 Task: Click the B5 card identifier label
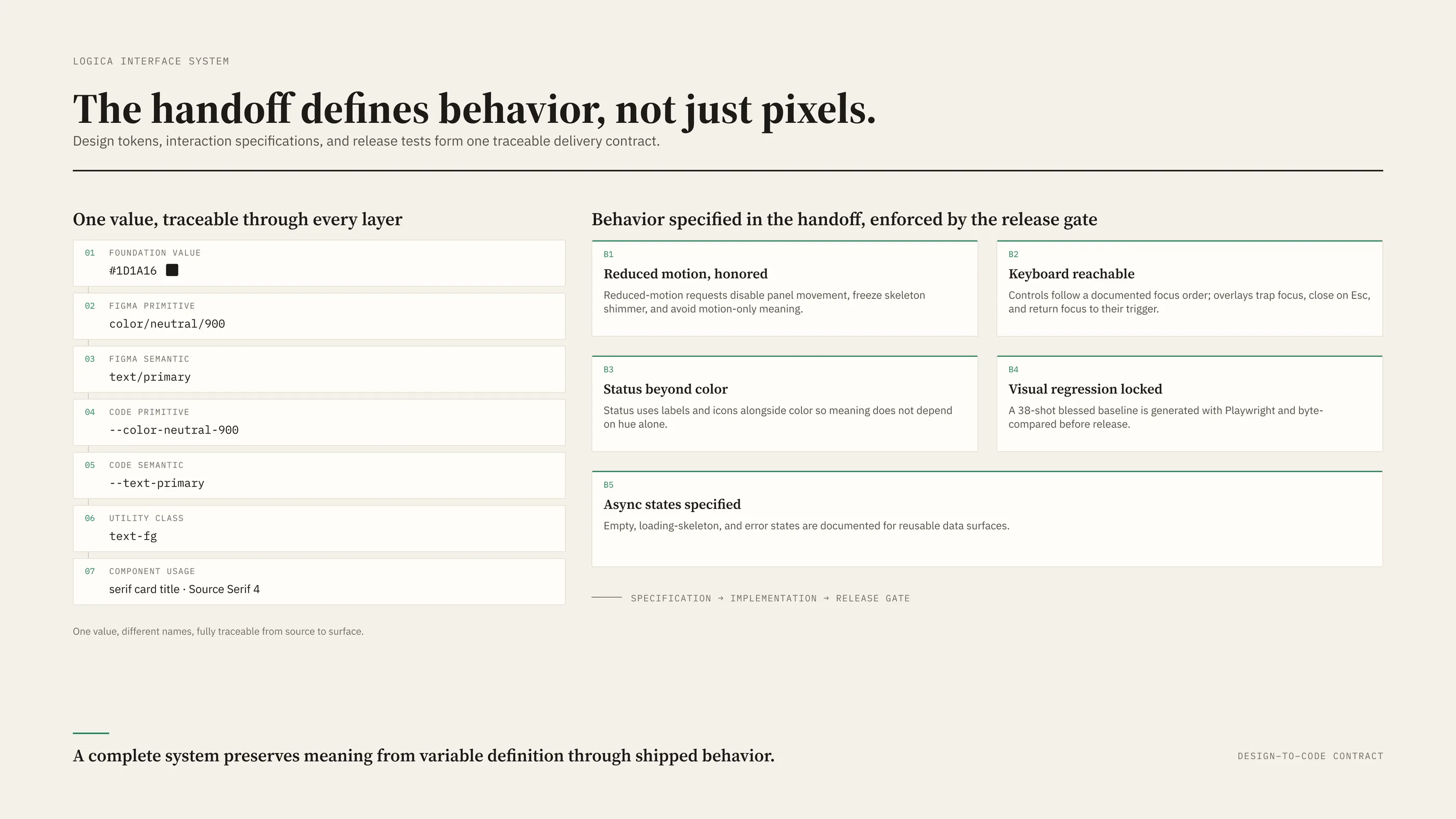[x=608, y=485]
